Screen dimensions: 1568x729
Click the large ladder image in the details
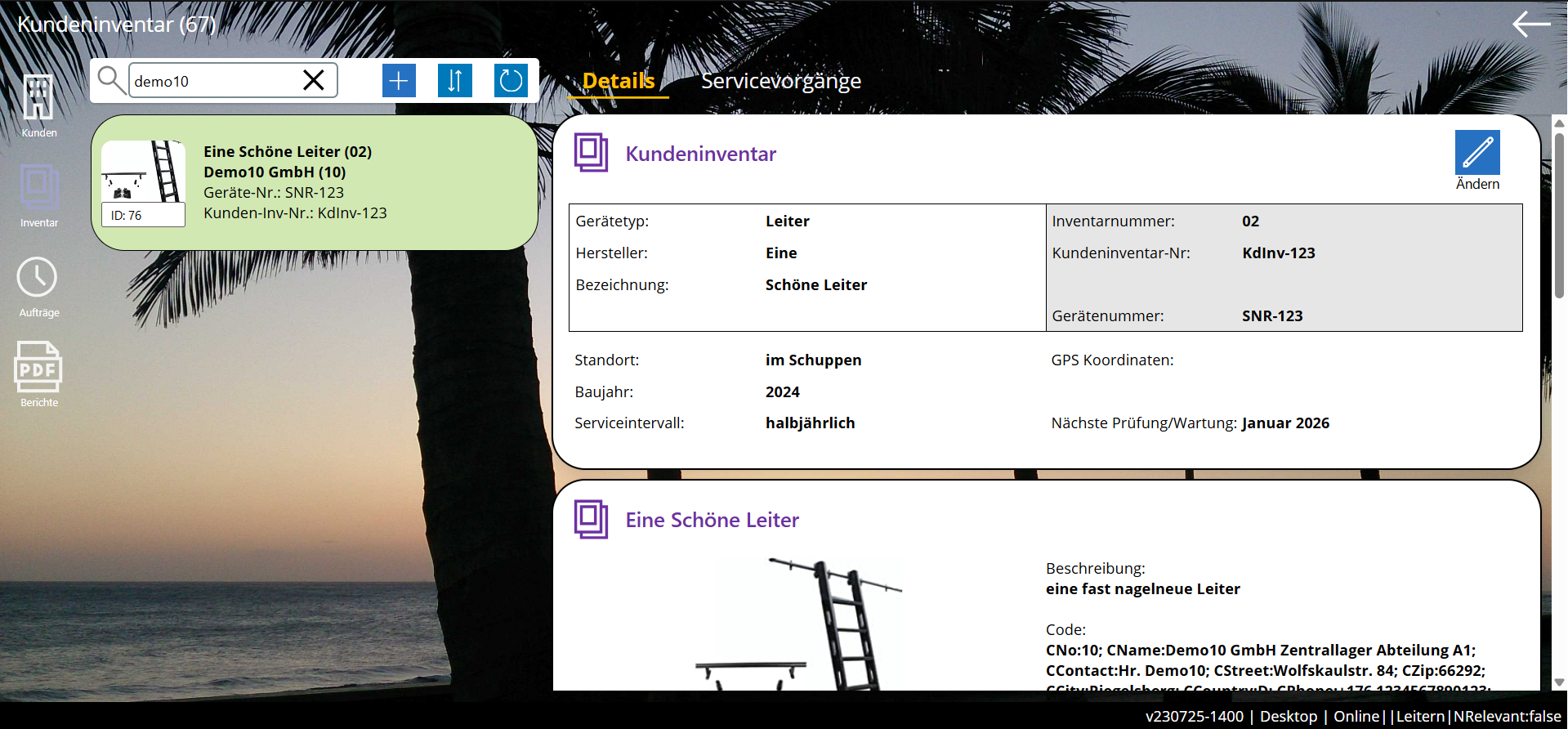point(798,624)
